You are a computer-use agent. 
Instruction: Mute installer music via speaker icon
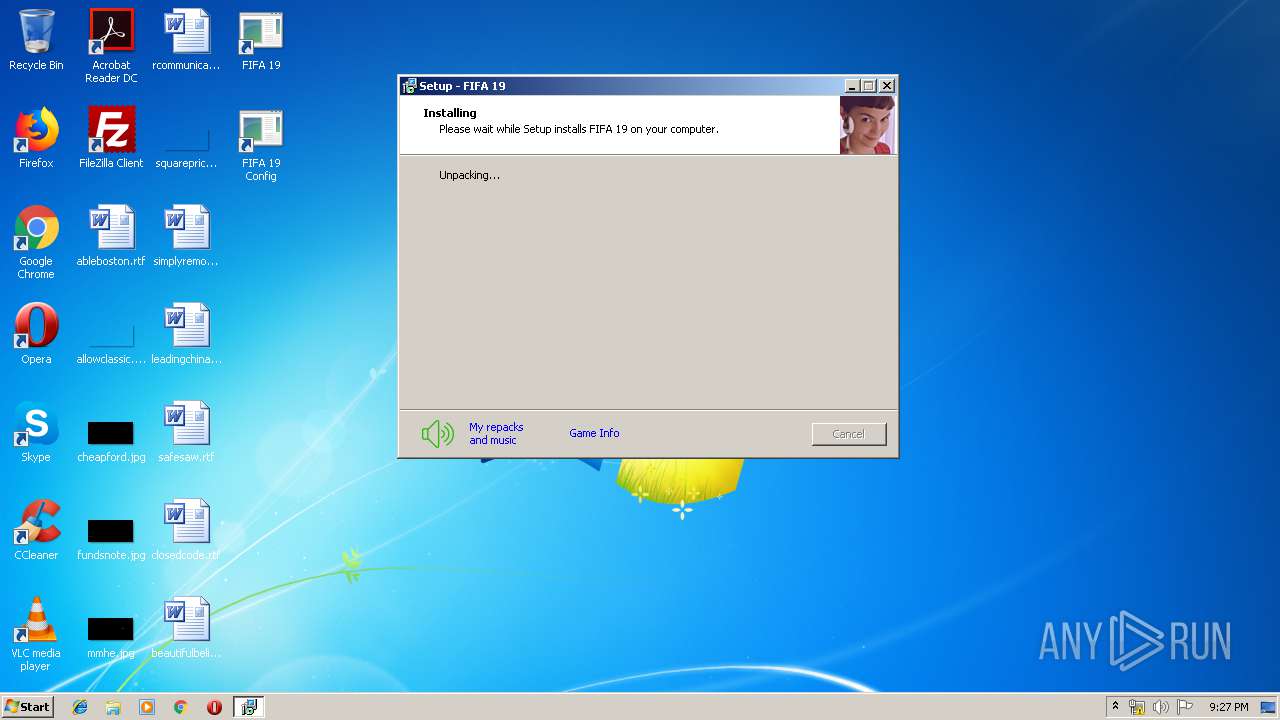(x=438, y=433)
